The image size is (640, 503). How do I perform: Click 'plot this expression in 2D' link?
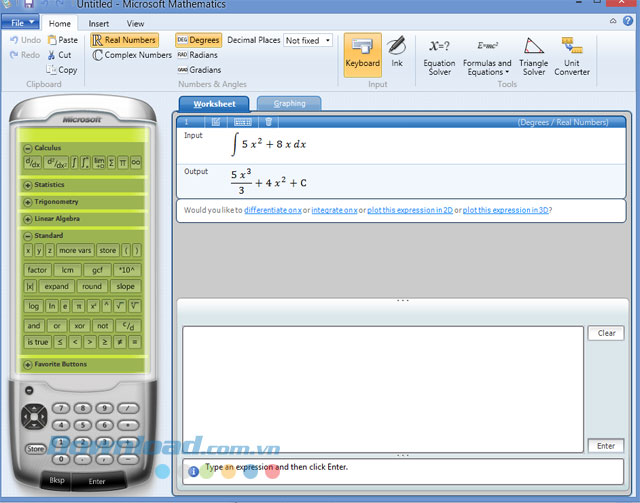(410, 210)
